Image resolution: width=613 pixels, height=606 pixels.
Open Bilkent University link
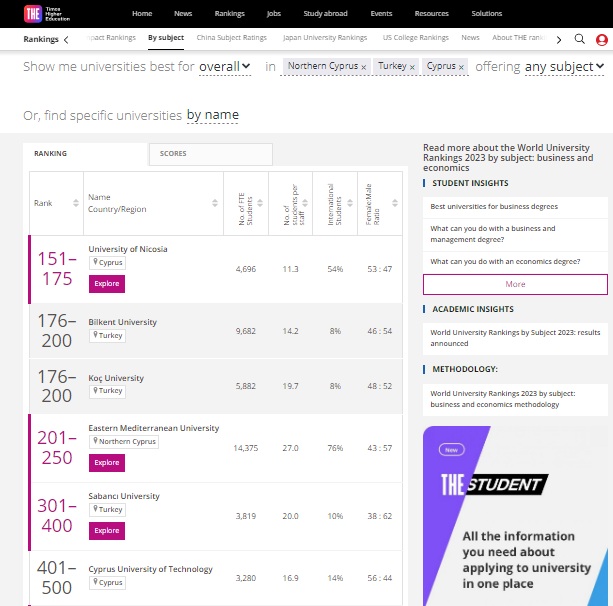(123, 322)
